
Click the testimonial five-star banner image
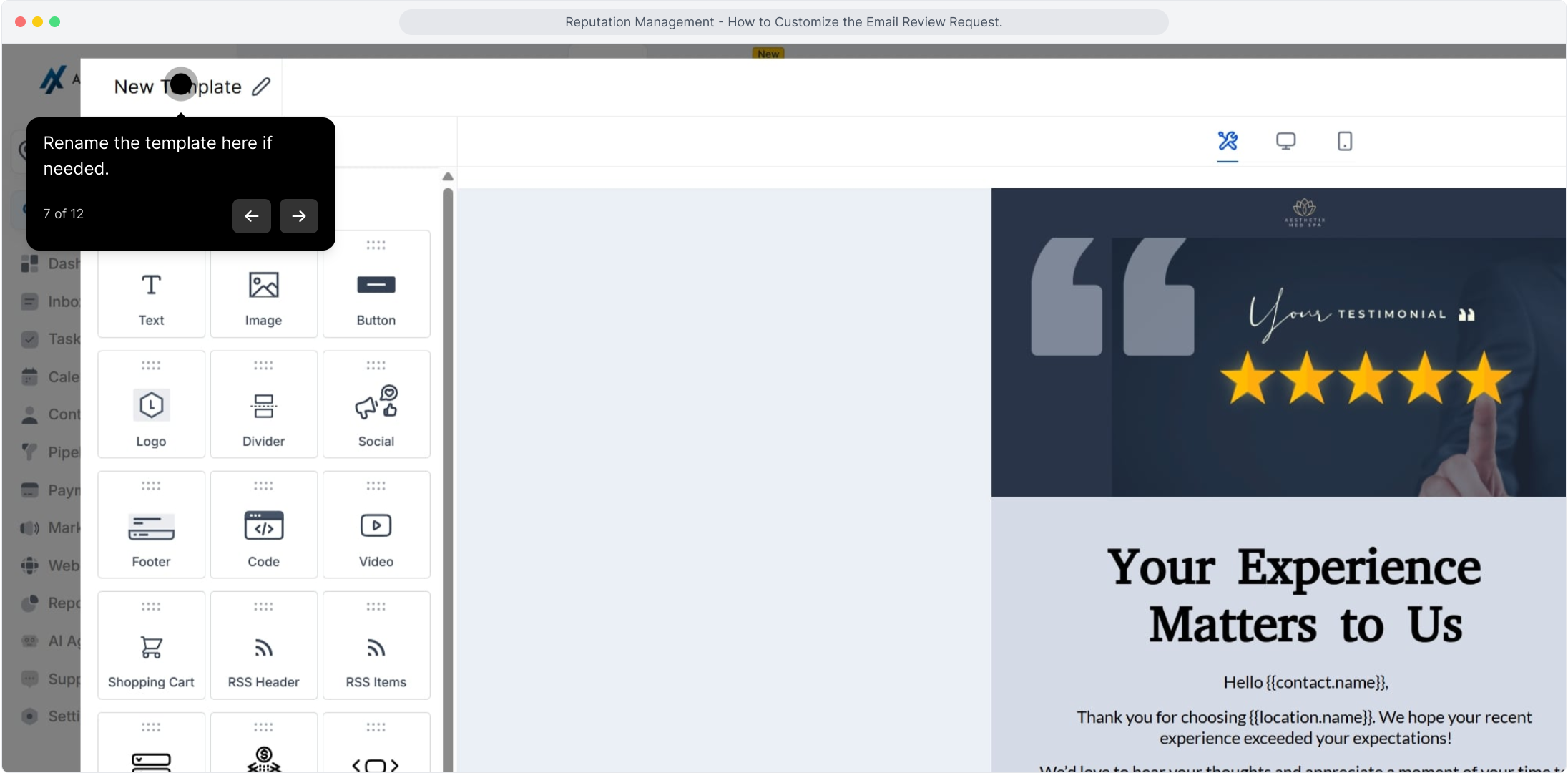click(x=1278, y=367)
